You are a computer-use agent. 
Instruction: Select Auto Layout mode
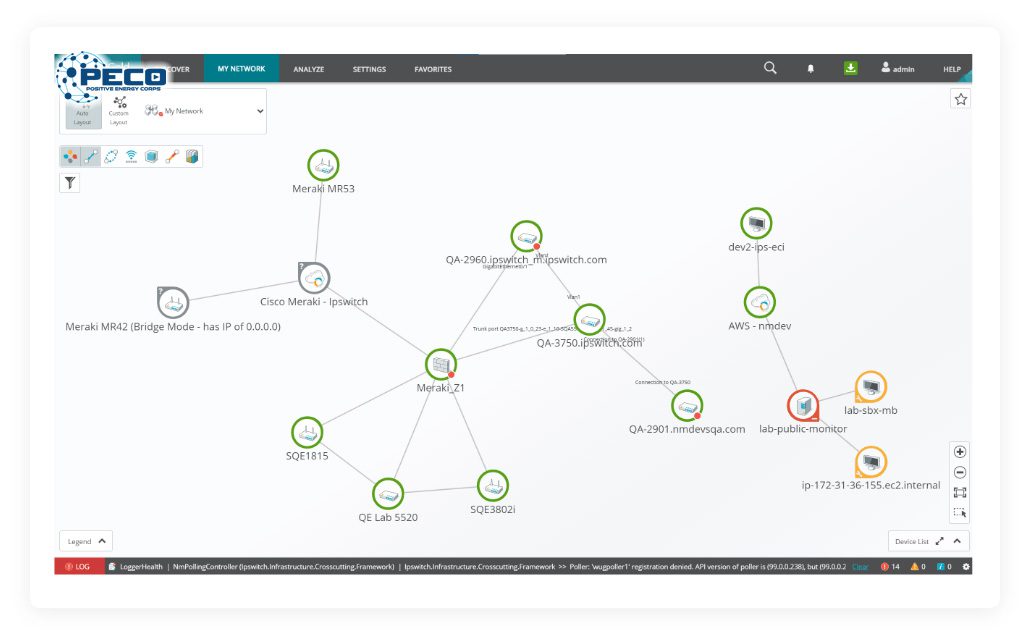coord(83,113)
